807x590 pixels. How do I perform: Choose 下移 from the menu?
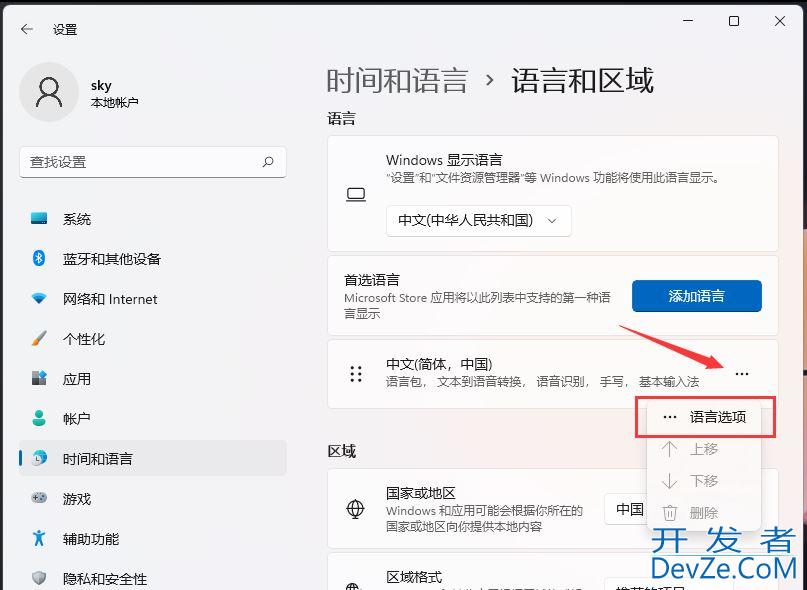pyautogui.click(x=705, y=481)
